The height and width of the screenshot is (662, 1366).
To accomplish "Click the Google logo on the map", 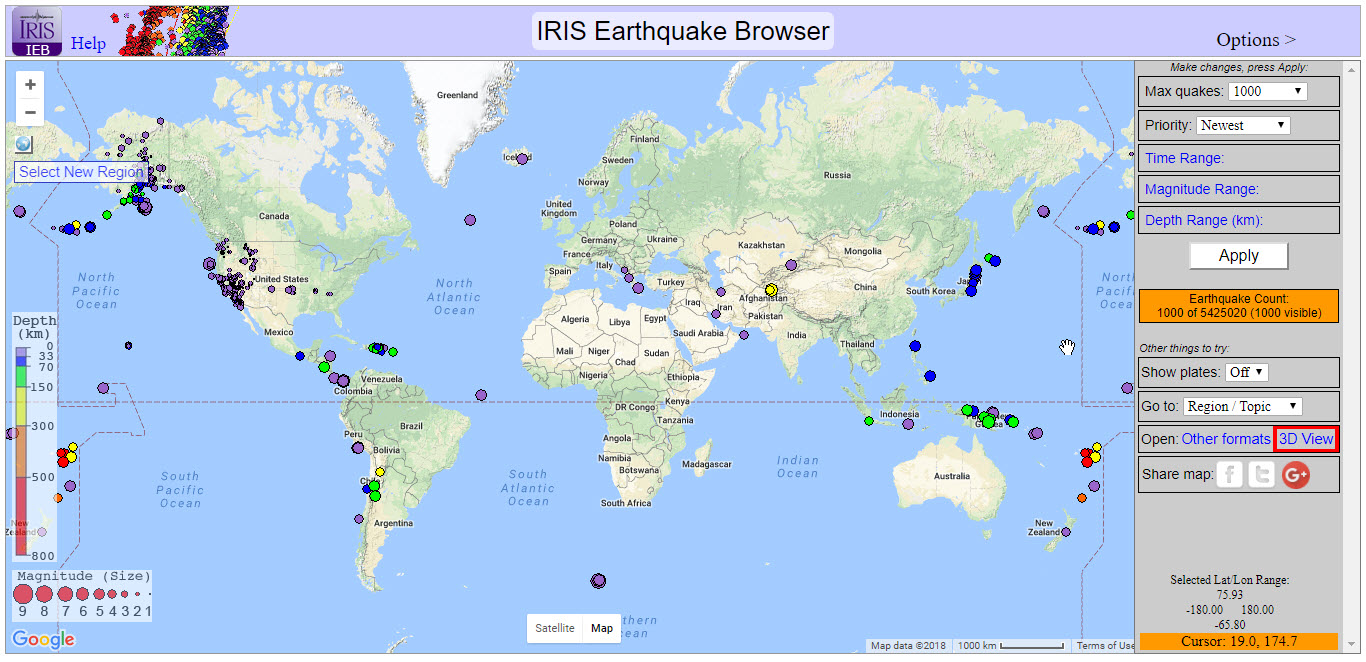I will [x=43, y=640].
